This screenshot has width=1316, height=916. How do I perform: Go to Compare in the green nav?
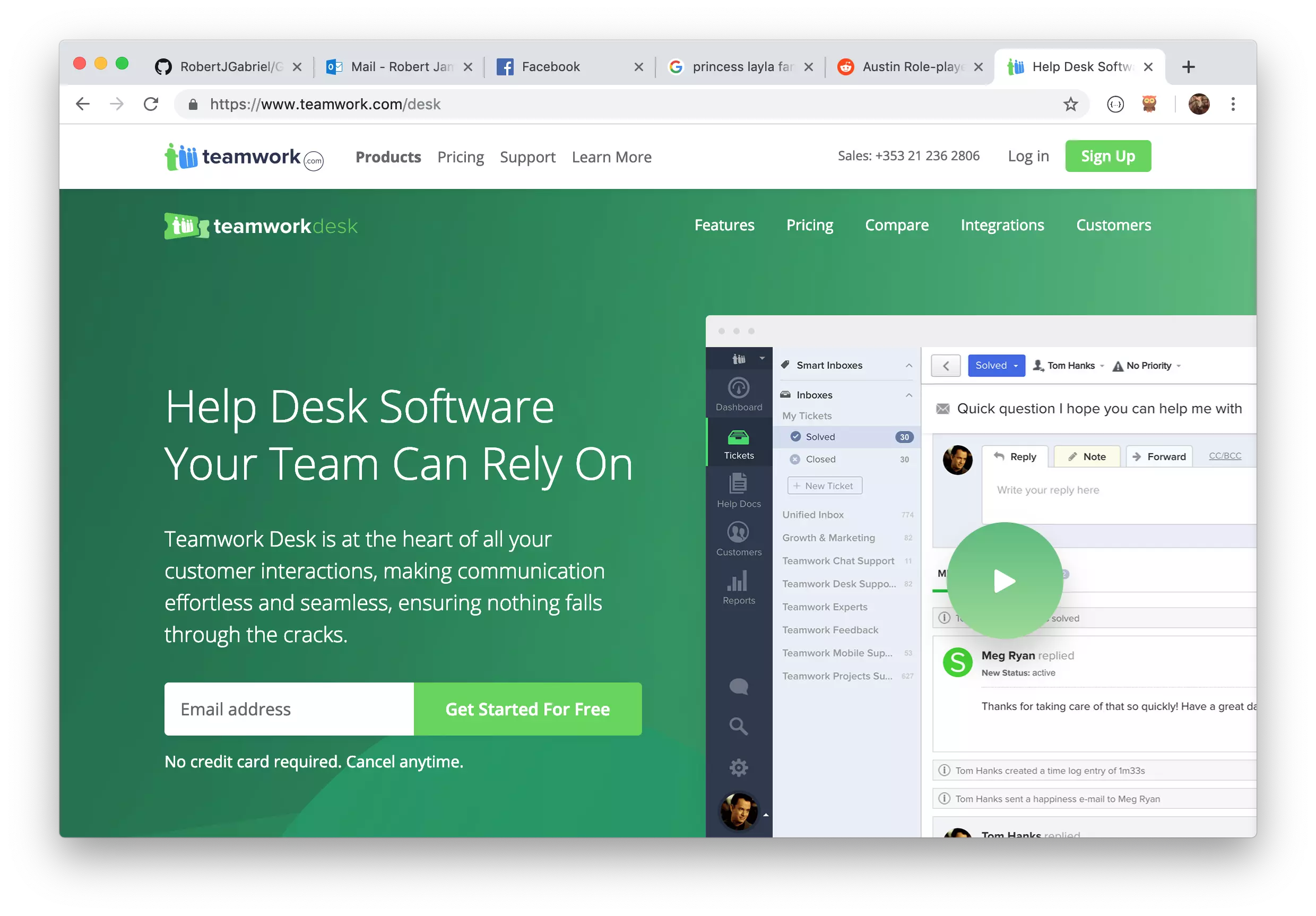pos(896,224)
